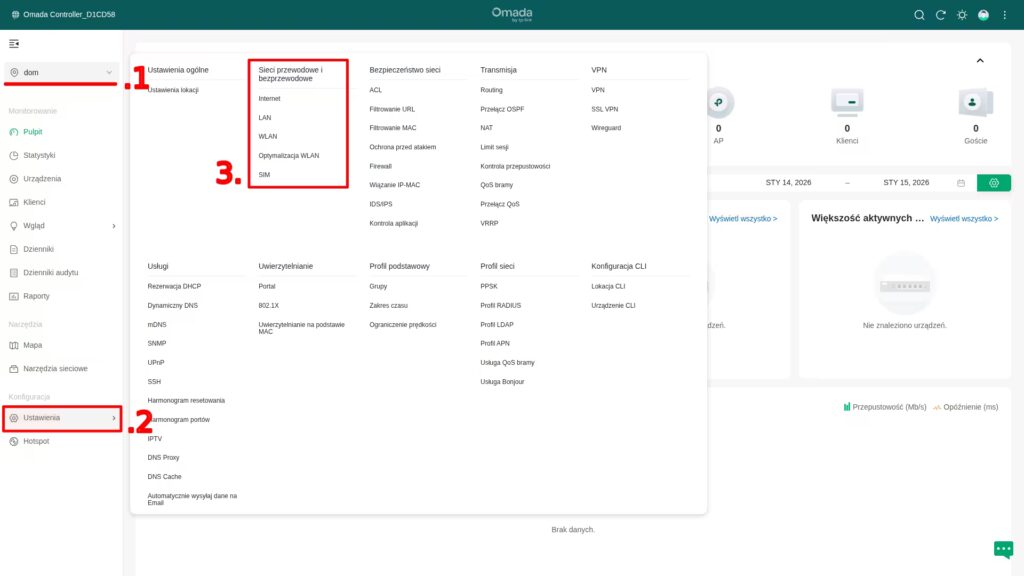Click 'Wyświetl wszystko' link
1024x576 pixels.
(x=744, y=219)
